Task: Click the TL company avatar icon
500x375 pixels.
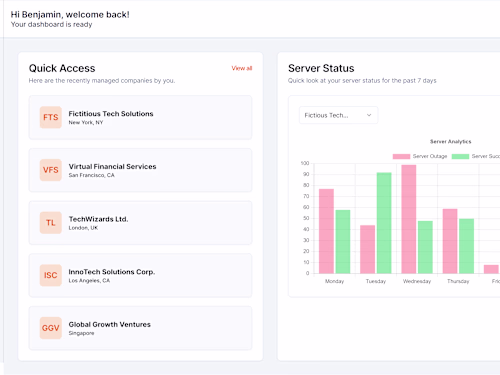Action: [x=51, y=223]
